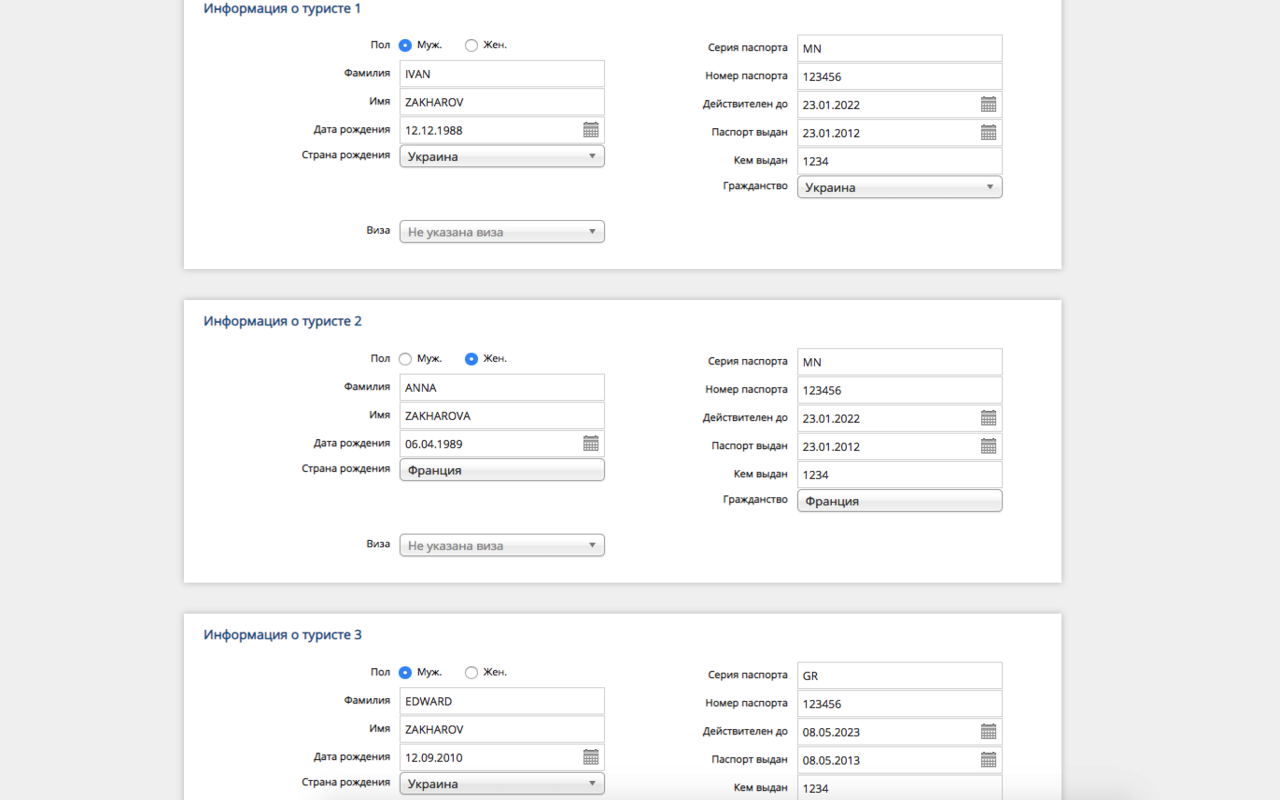Select Жен. gender for tourist 3

(x=471, y=672)
